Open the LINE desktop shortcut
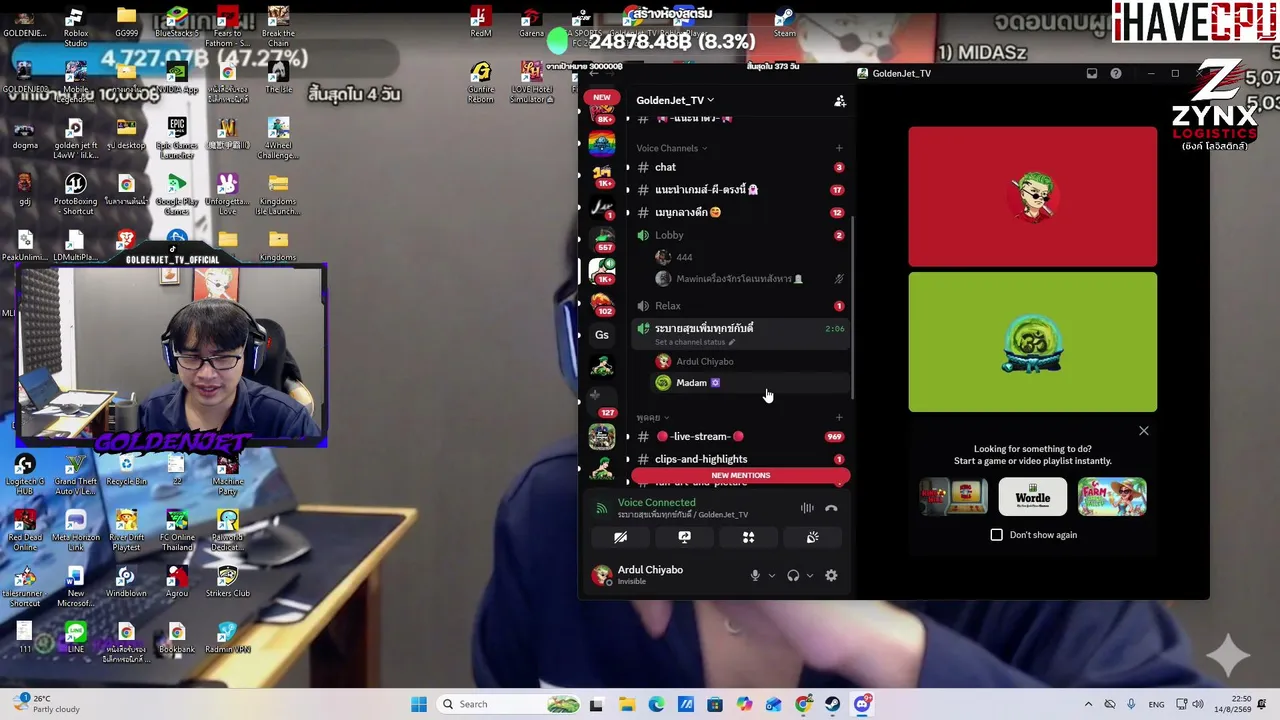The width and height of the screenshot is (1280, 720). (75, 638)
